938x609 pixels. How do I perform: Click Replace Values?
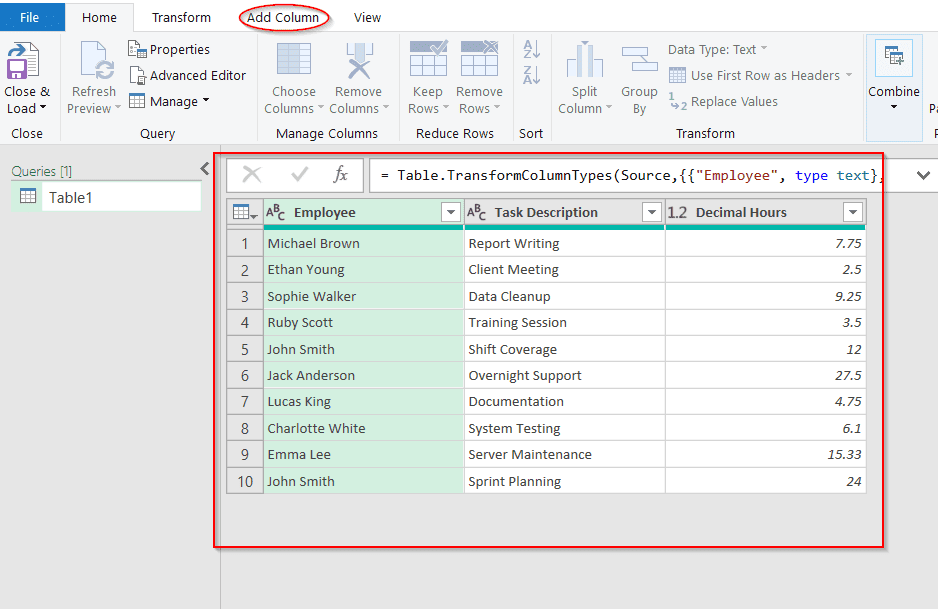click(x=723, y=102)
